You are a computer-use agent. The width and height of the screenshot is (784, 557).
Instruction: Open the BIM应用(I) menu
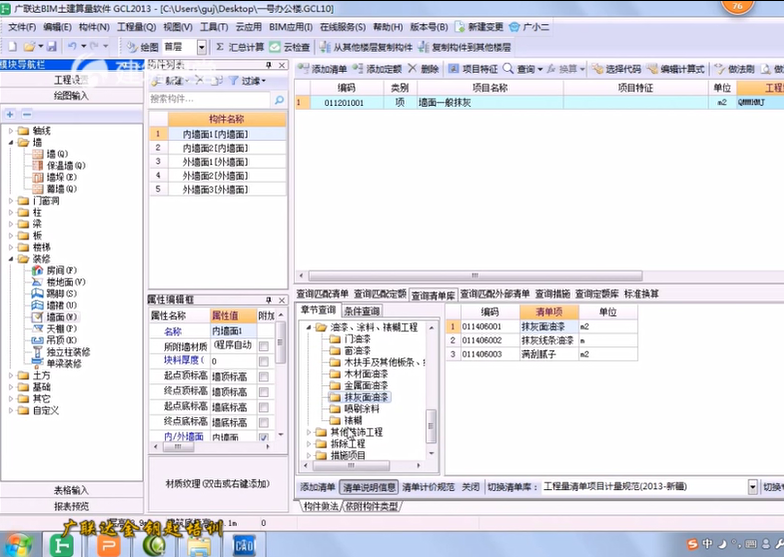point(290,27)
